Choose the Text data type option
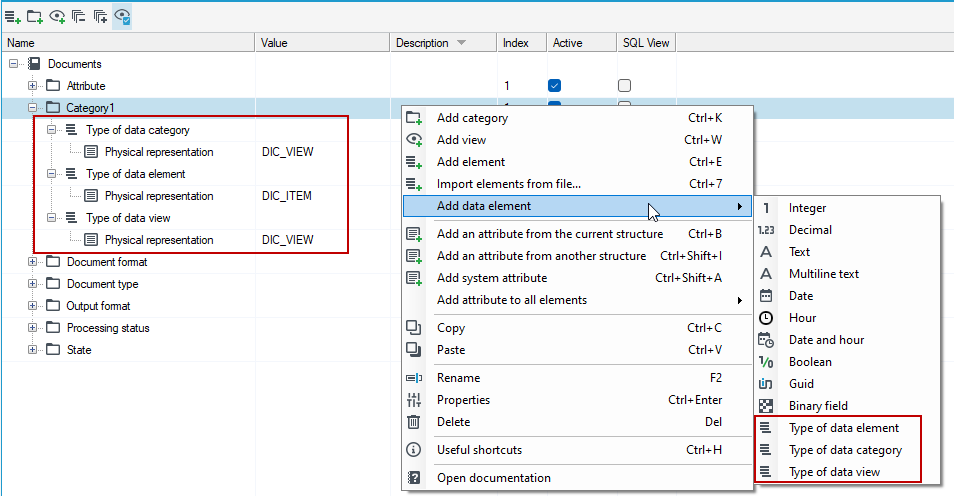Screen dimensions: 954x496 (847, 252)
